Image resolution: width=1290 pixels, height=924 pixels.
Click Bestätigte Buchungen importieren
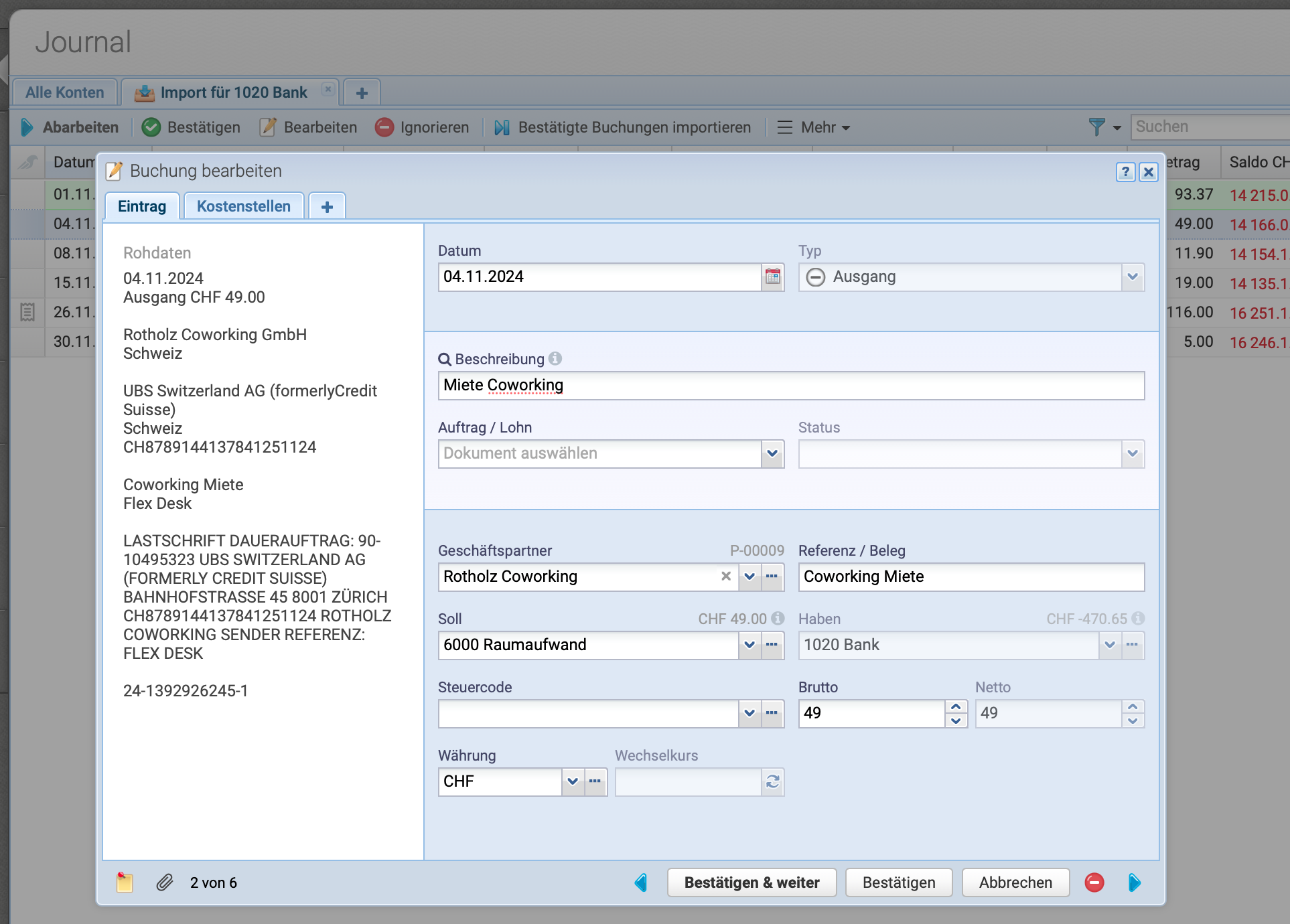pyautogui.click(x=623, y=127)
